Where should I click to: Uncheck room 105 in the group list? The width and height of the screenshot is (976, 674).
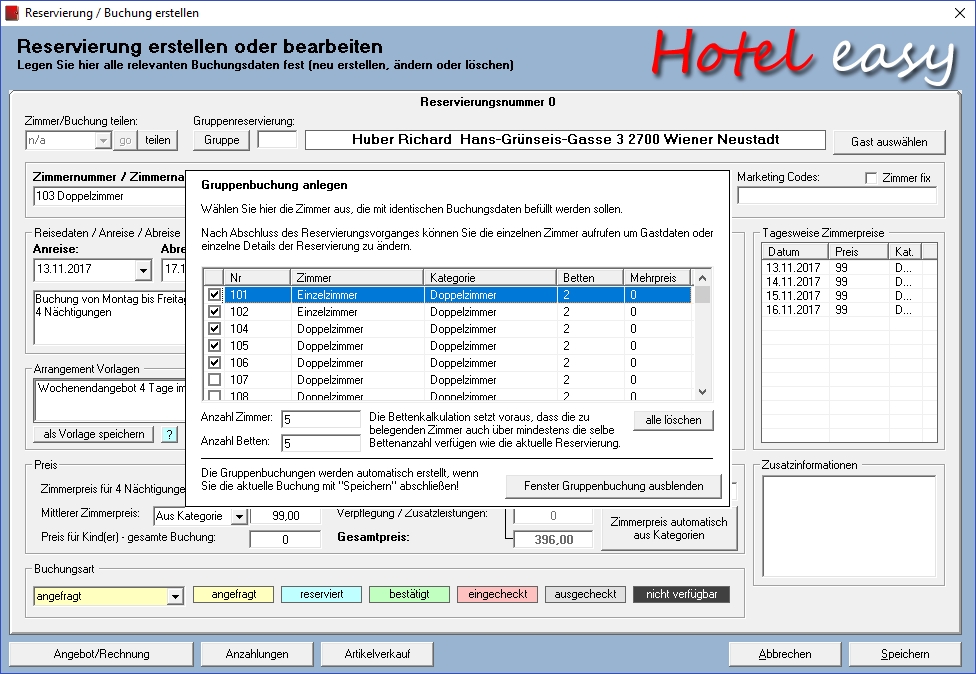[214, 346]
